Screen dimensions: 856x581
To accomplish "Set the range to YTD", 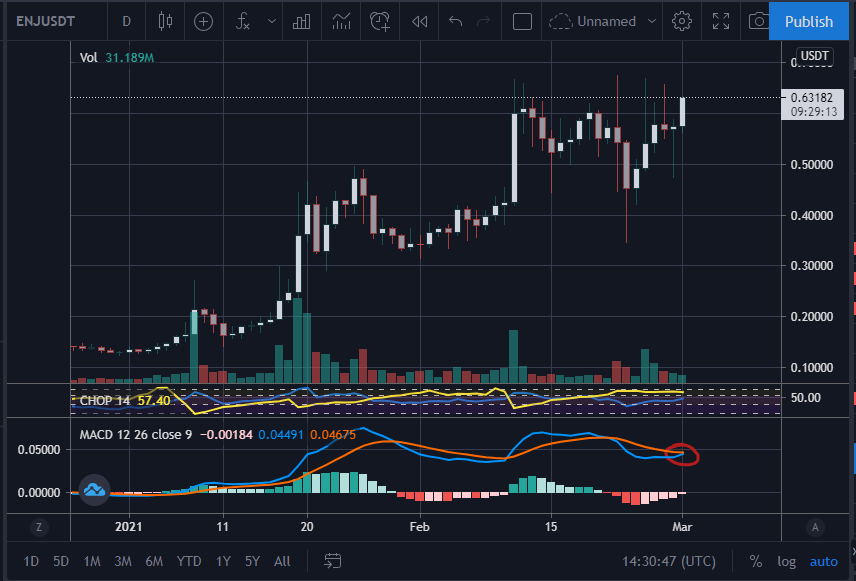I will (189, 561).
